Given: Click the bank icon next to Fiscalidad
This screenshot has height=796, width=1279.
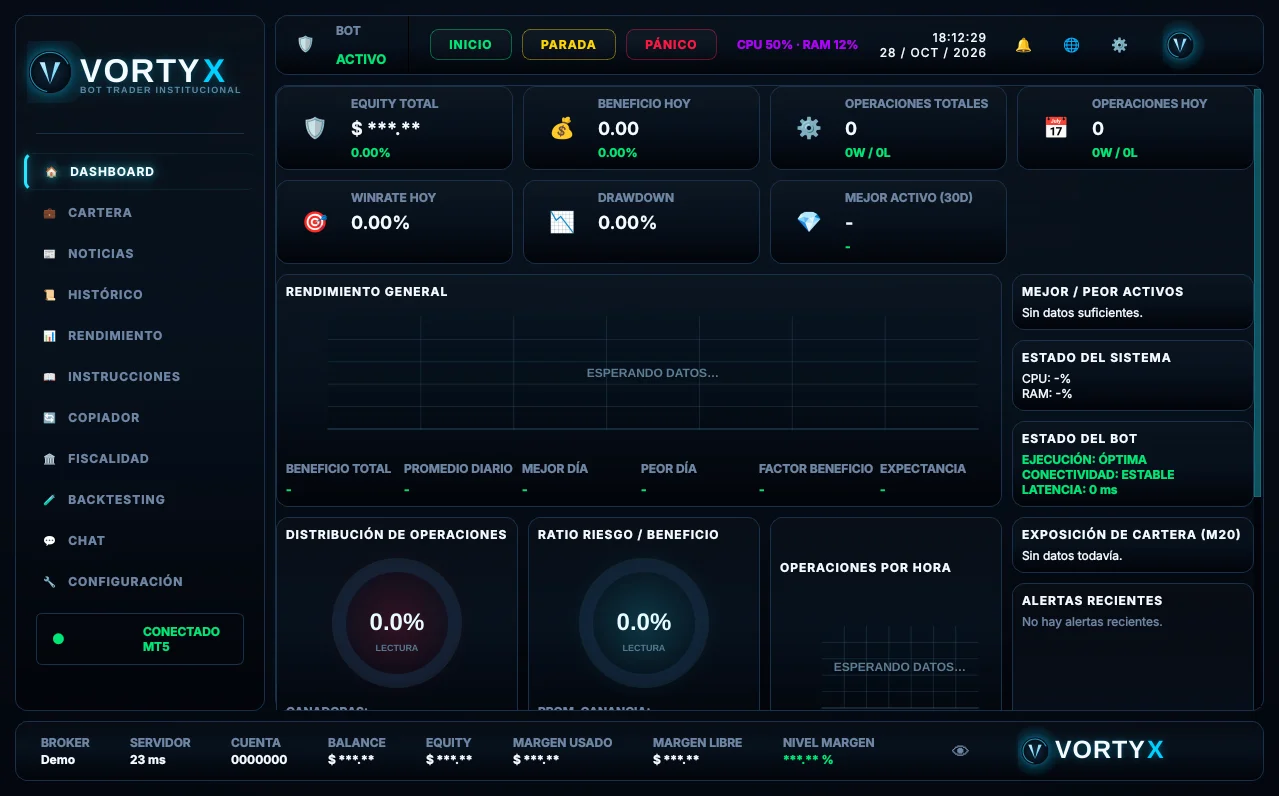Looking at the screenshot, I should tap(49, 459).
